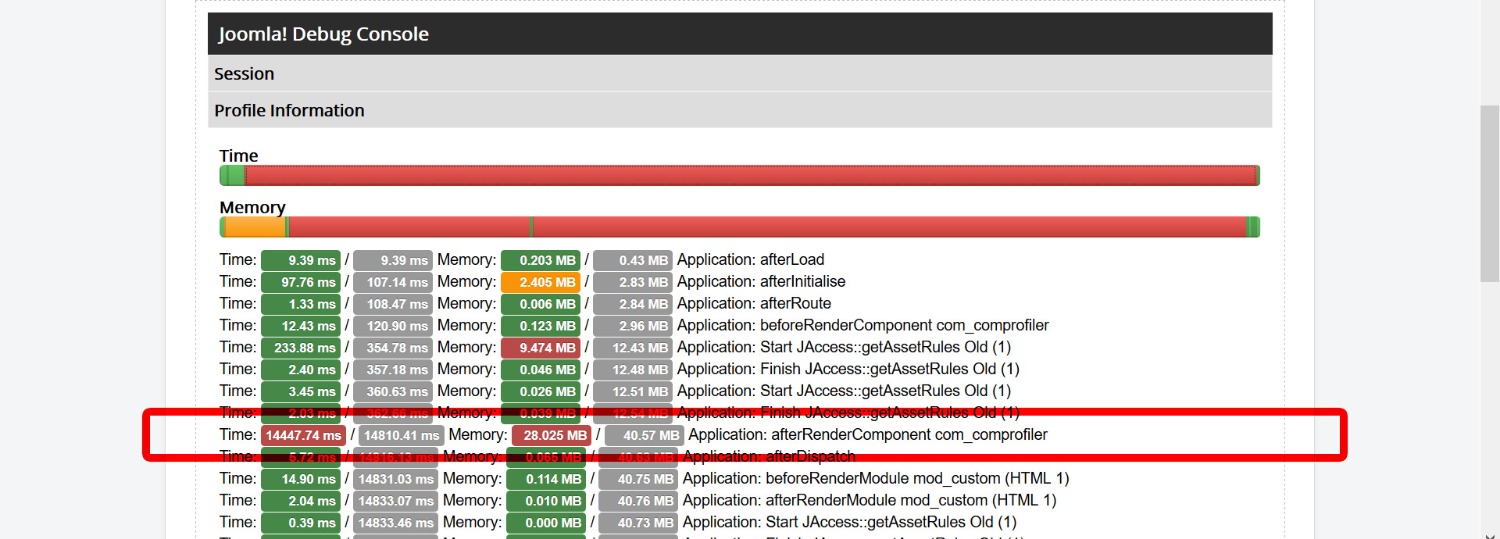1500x539 pixels.
Task: Click the Time heading above the bar
Action: pos(239,155)
